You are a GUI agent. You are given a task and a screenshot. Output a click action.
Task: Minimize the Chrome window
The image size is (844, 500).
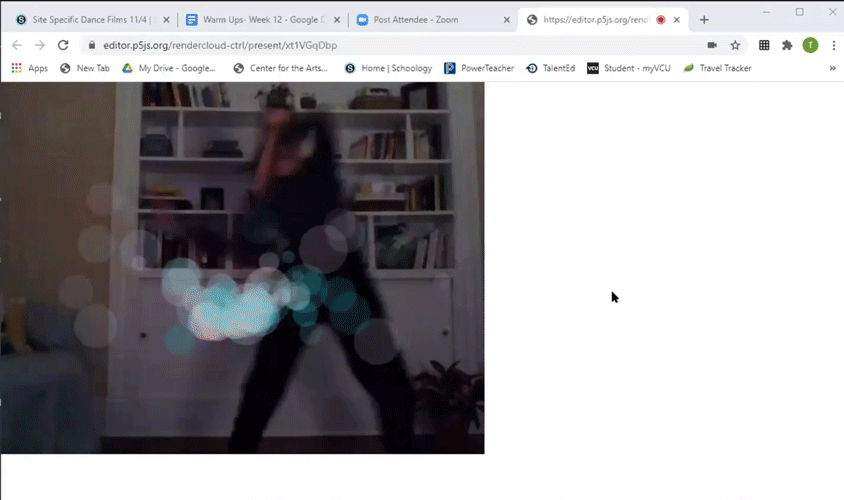766,12
